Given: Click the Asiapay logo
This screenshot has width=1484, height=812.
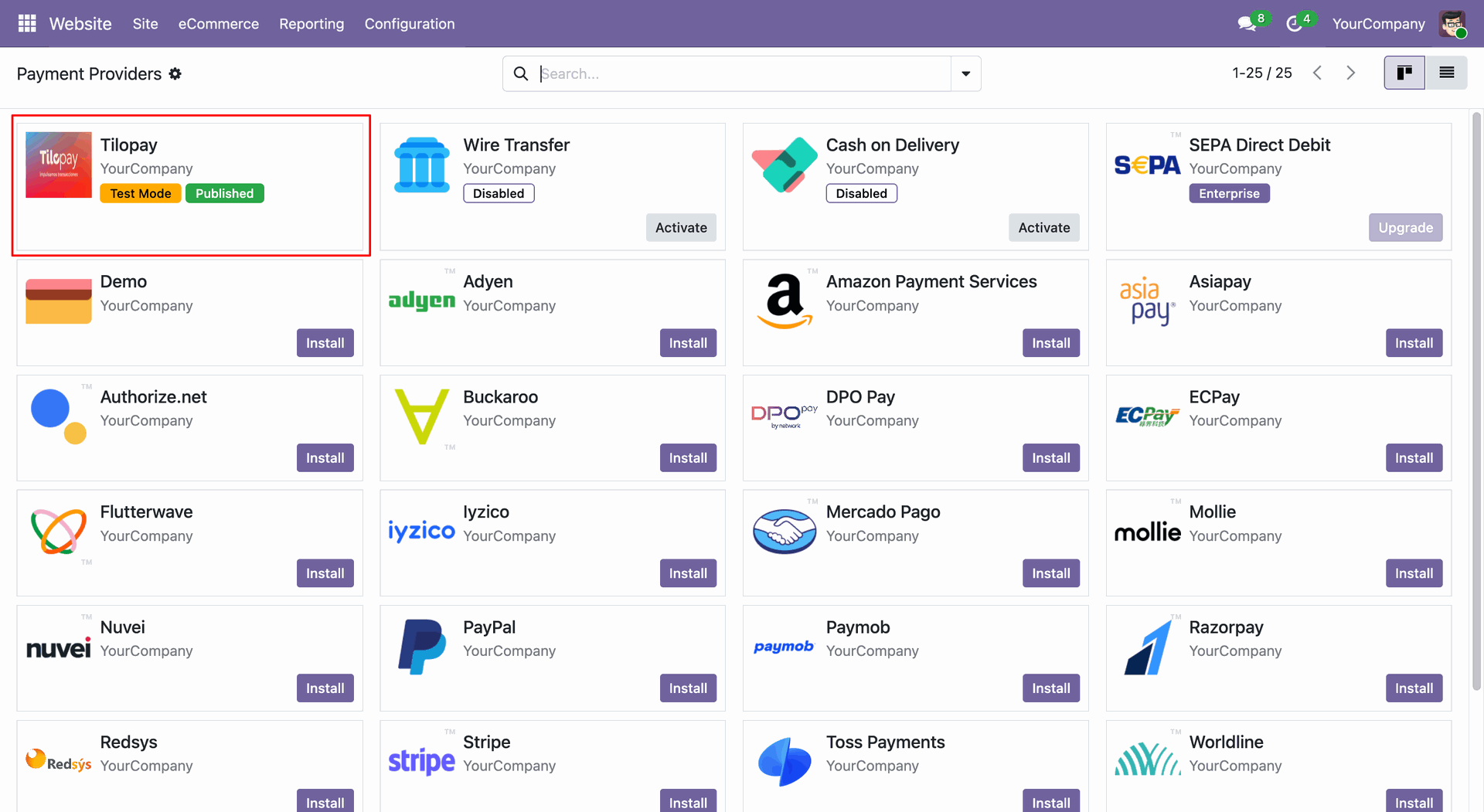Looking at the screenshot, I should (1148, 301).
